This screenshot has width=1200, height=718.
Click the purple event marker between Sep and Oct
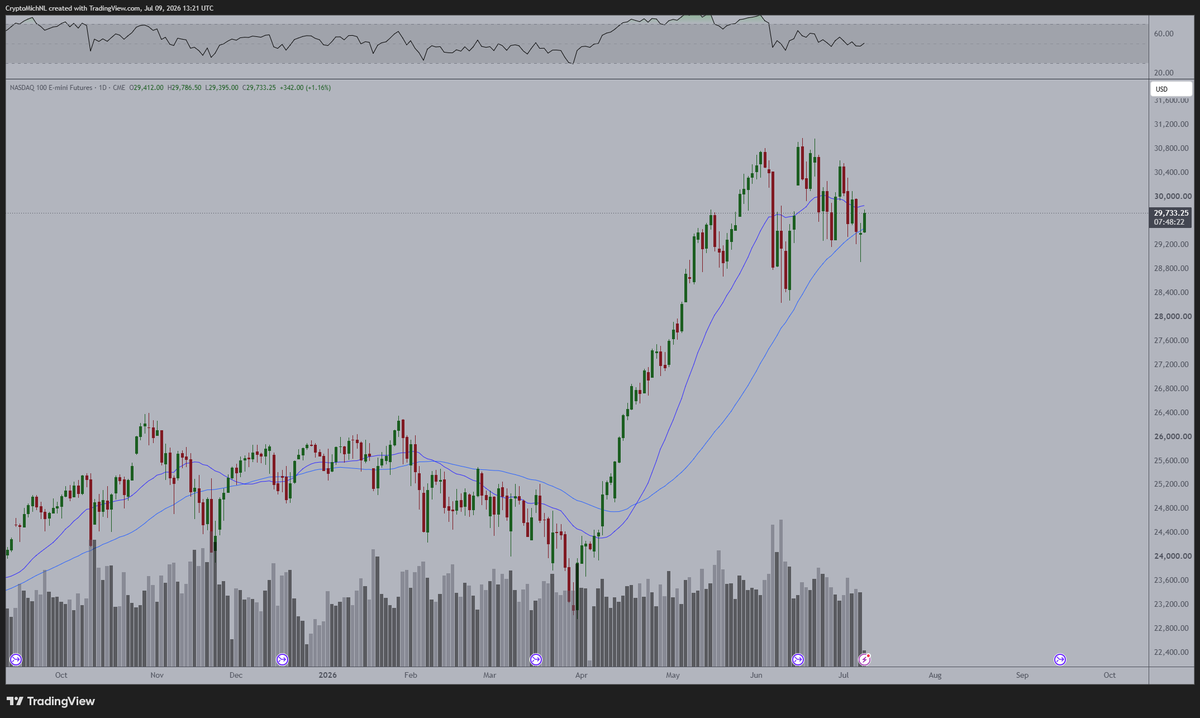pos(1059,660)
